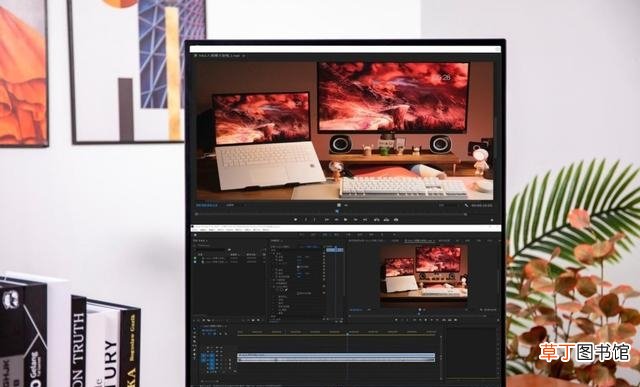Select active Program monitor tab in lower window
The image size is (640, 387).
[420, 241]
